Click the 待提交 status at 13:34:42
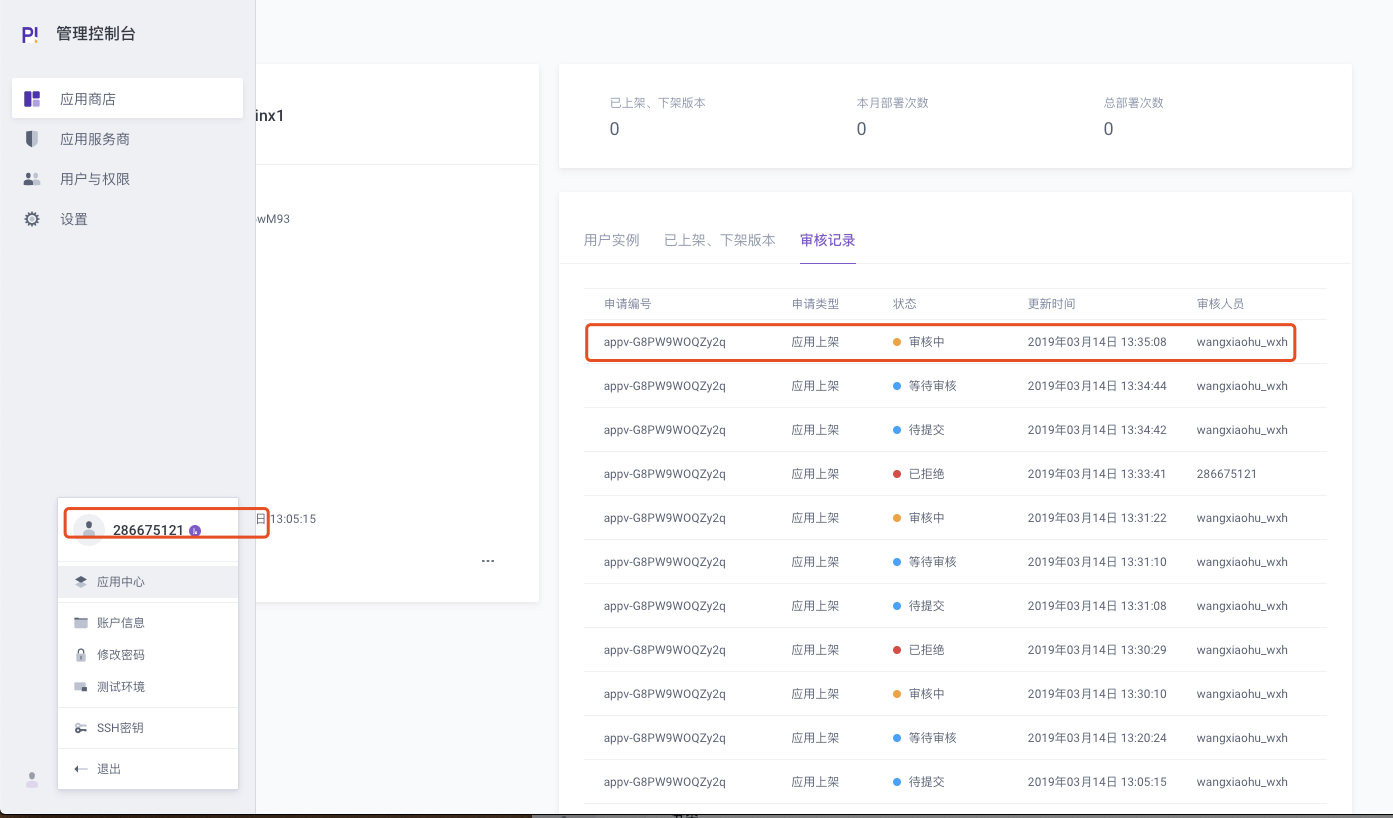The height and width of the screenshot is (818, 1393). point(919,430)
